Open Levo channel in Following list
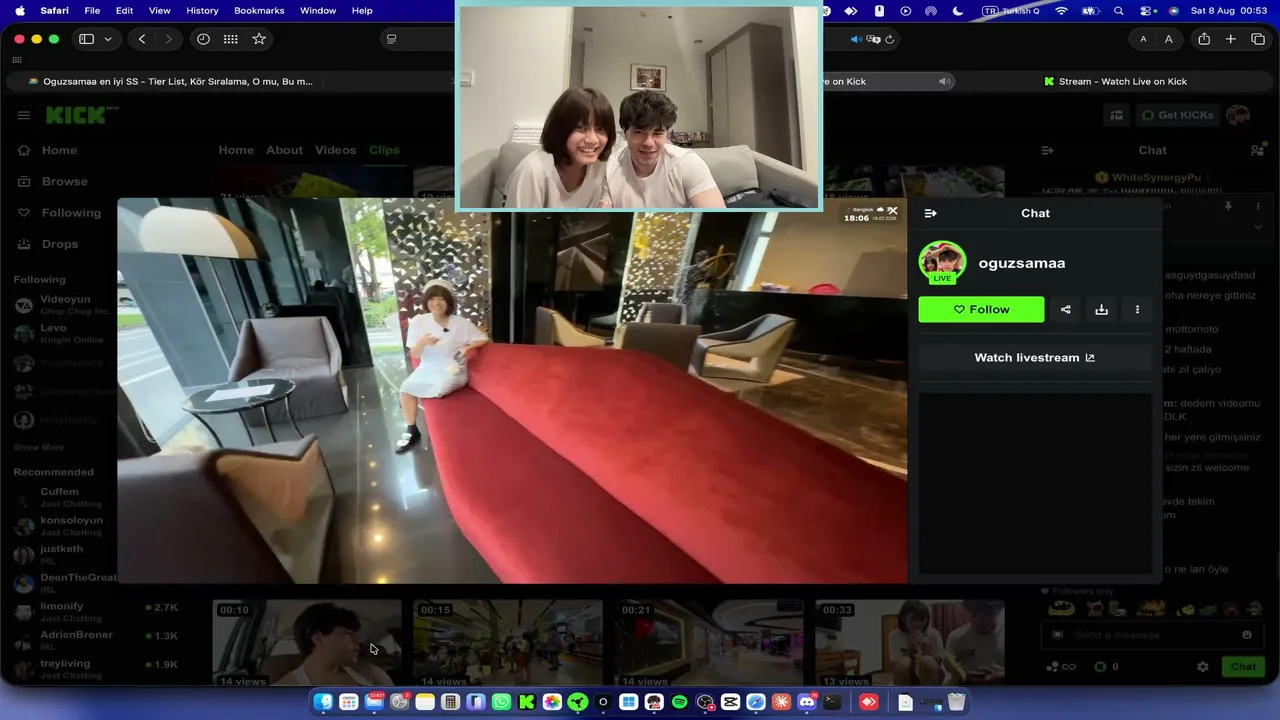Screen dimensions: 1280x720 click(60, 333)
